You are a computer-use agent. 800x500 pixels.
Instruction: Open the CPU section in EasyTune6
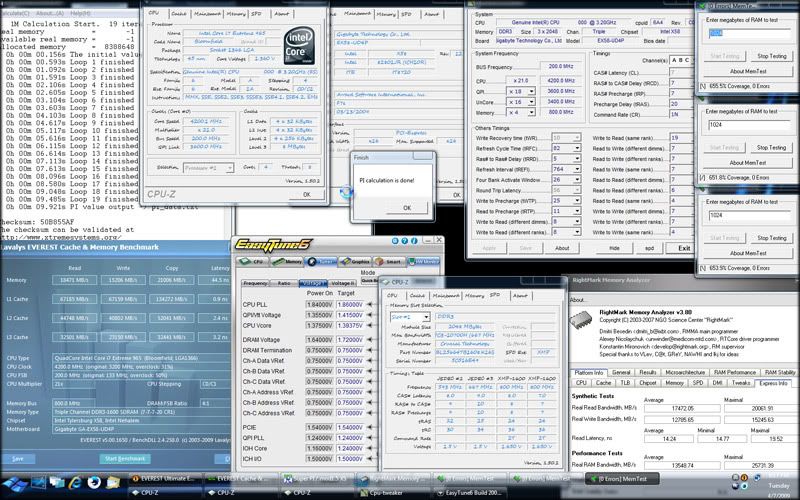coord(252,261)
